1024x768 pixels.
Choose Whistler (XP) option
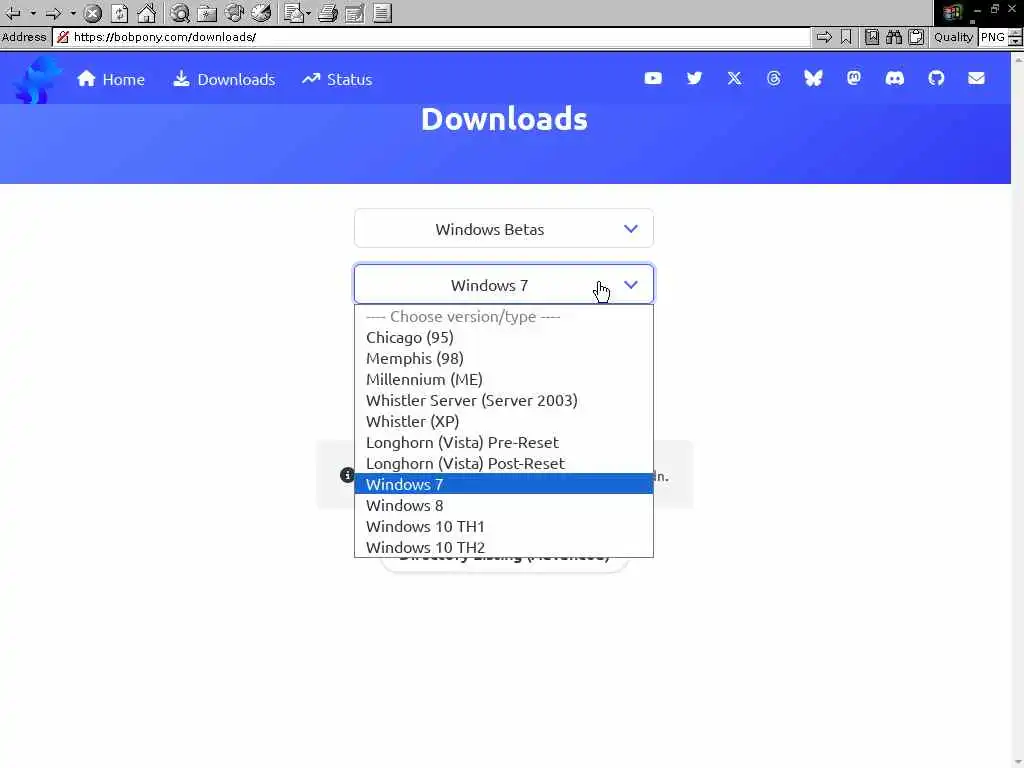[x=504, y=421]
